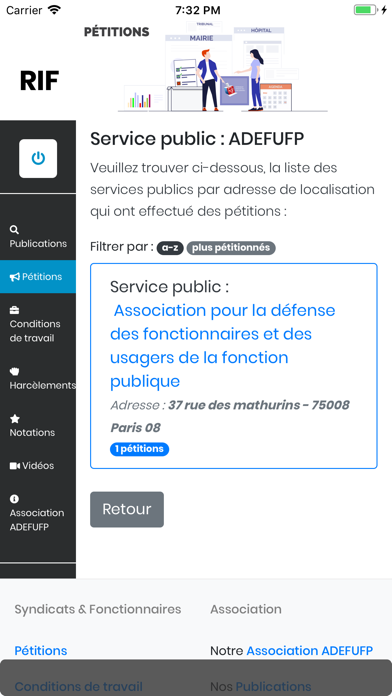Image resolution: width=392 pixels, height=696 pixels.
Task: Click the 1 pétitions badge
Action: click(x=139, y=449)
